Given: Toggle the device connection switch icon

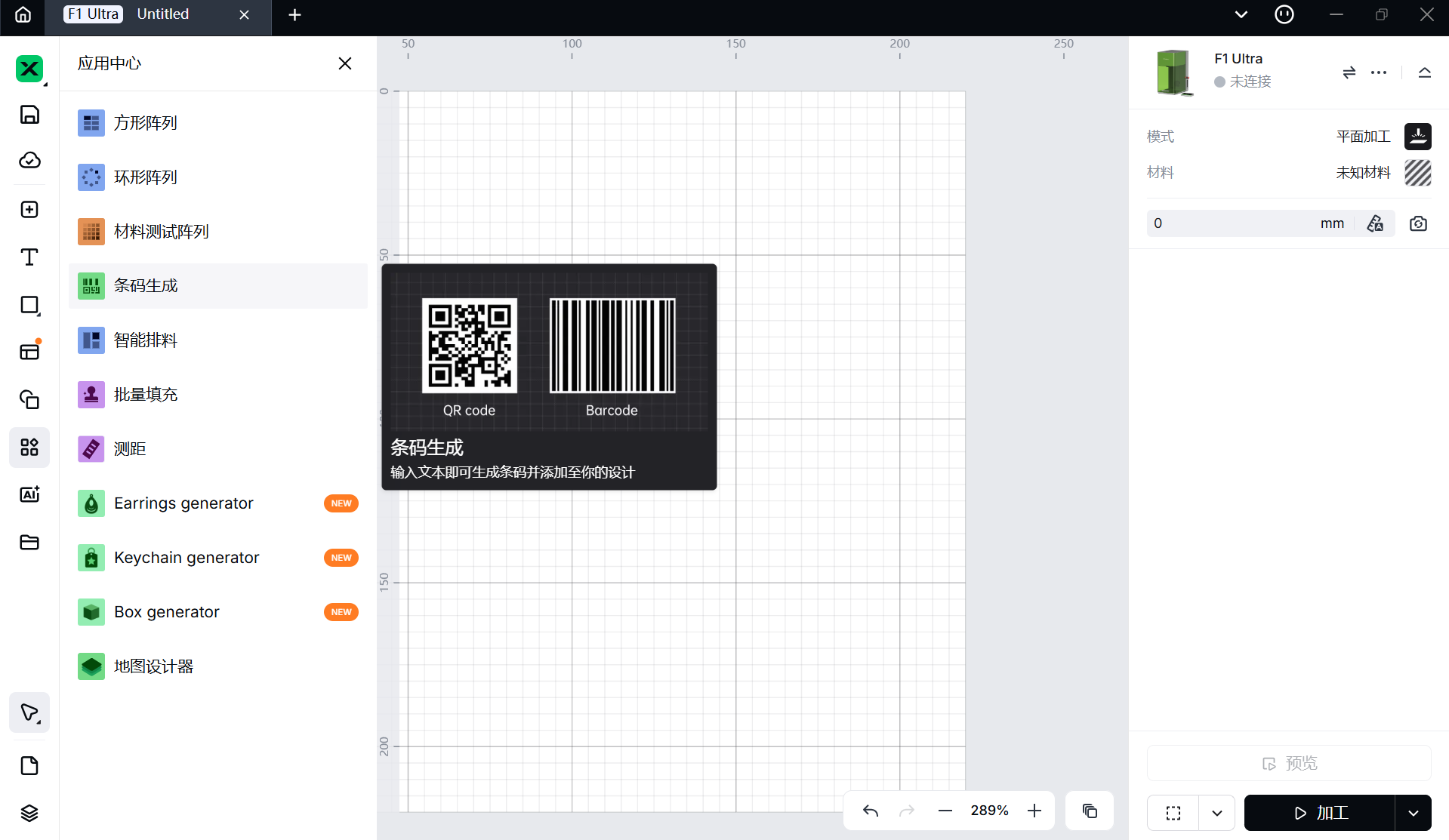Looking at the screenshot, I should pyautogui.click(x=1349, y=72).
